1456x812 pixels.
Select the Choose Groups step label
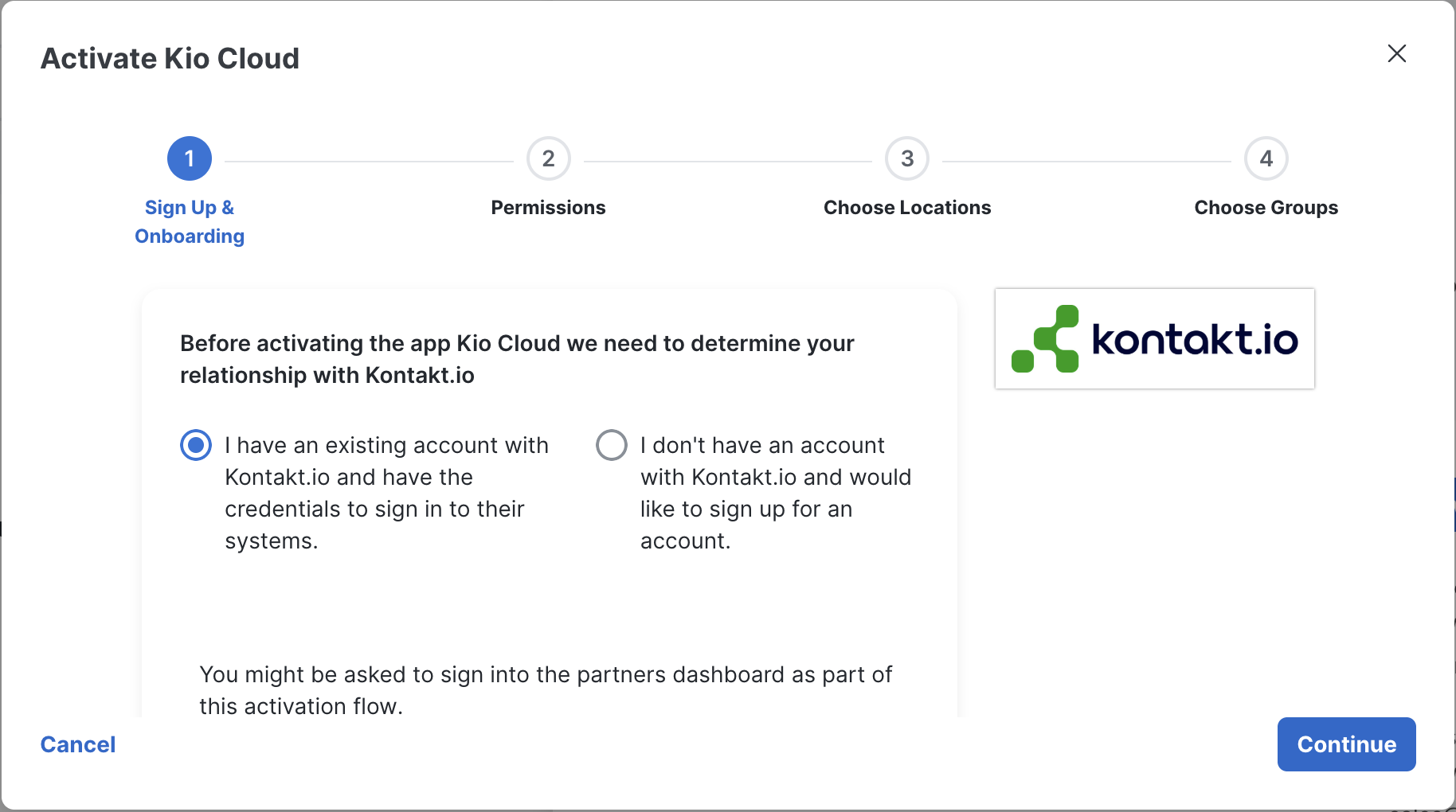1266,208
